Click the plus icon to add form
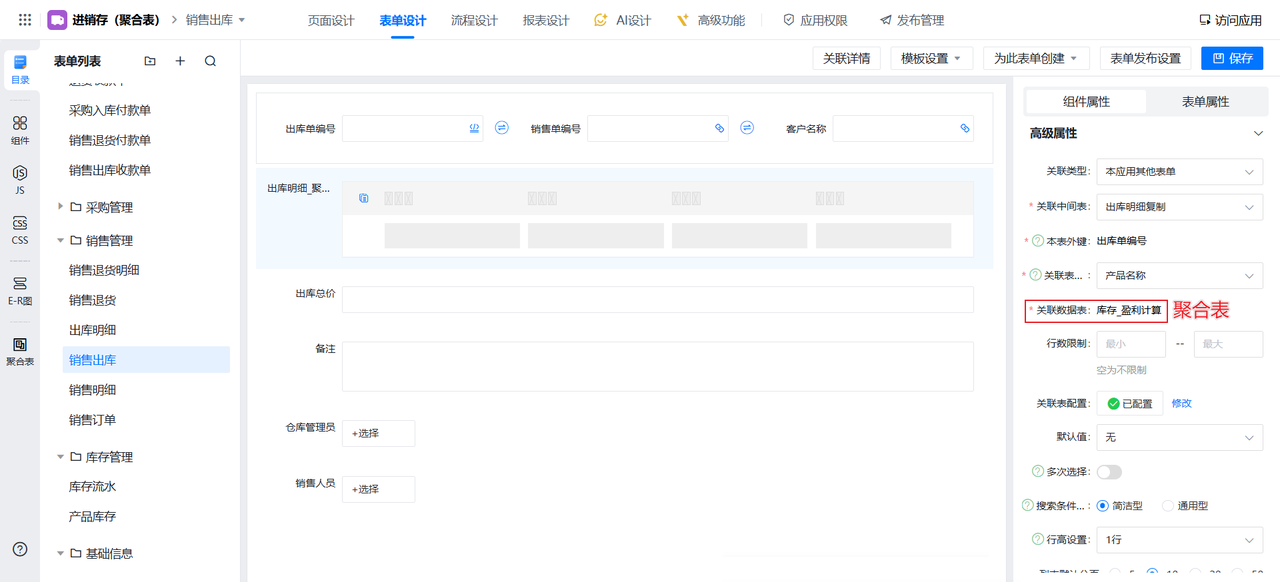This screenshot has height=582, width=1280. tap(180, 61)
